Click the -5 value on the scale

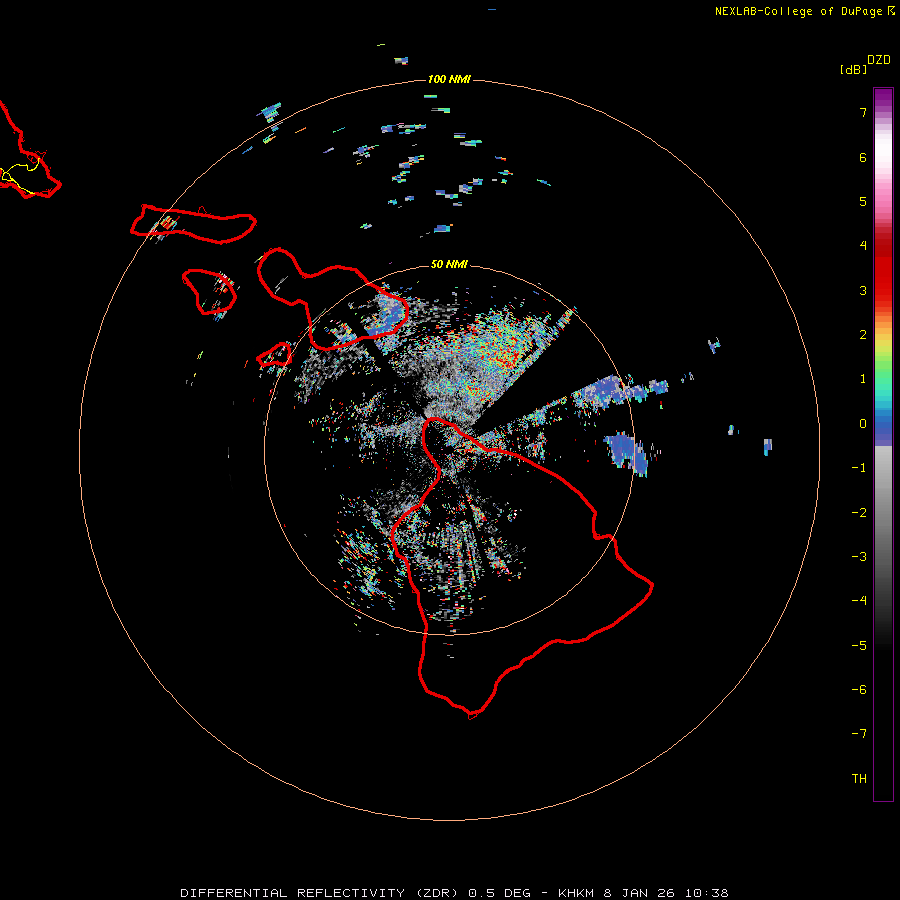pos(859,646)
